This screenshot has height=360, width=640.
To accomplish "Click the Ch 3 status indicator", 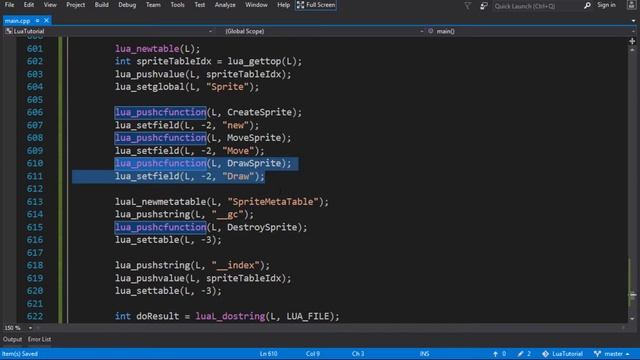I will click(358, 354).
